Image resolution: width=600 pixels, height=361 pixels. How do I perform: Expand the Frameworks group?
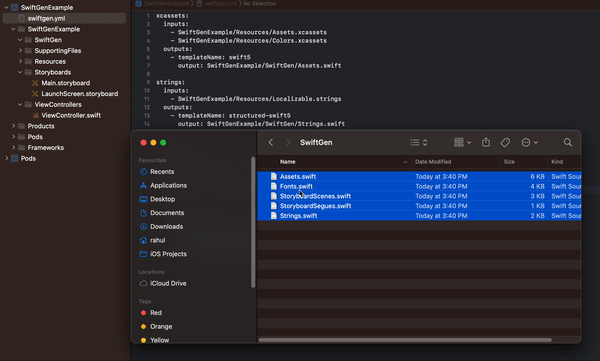point(13,147)
